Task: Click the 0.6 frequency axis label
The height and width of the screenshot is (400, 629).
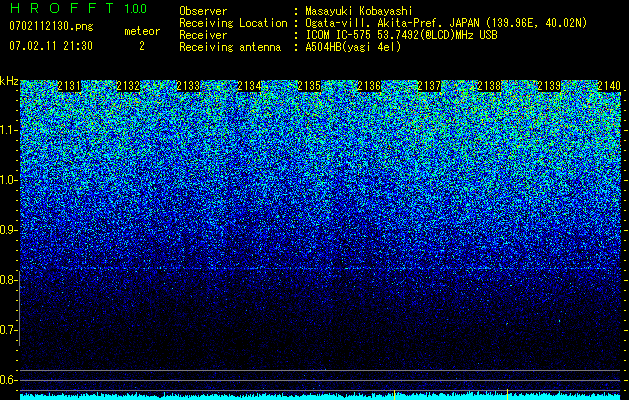Action: 9,380
